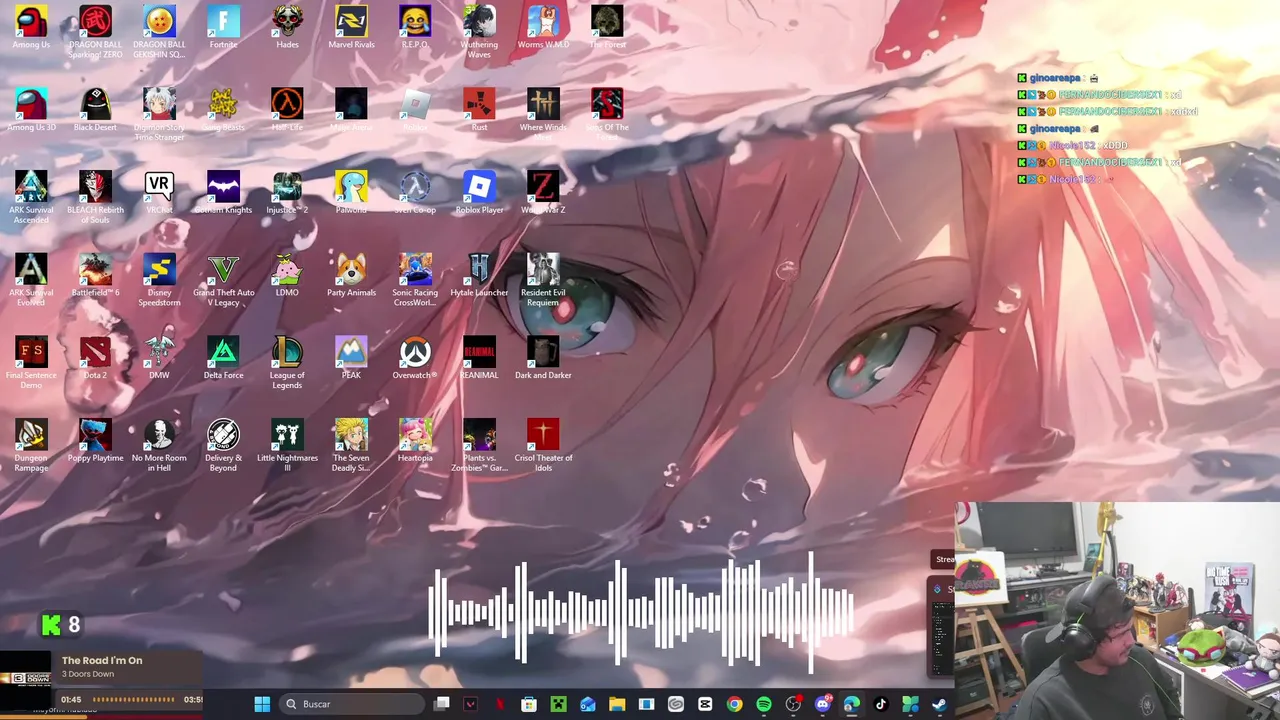Open File Explorer from the taskbar
Image resolution: width=1280 pixels, height=720 pixels.
[617, 704]
